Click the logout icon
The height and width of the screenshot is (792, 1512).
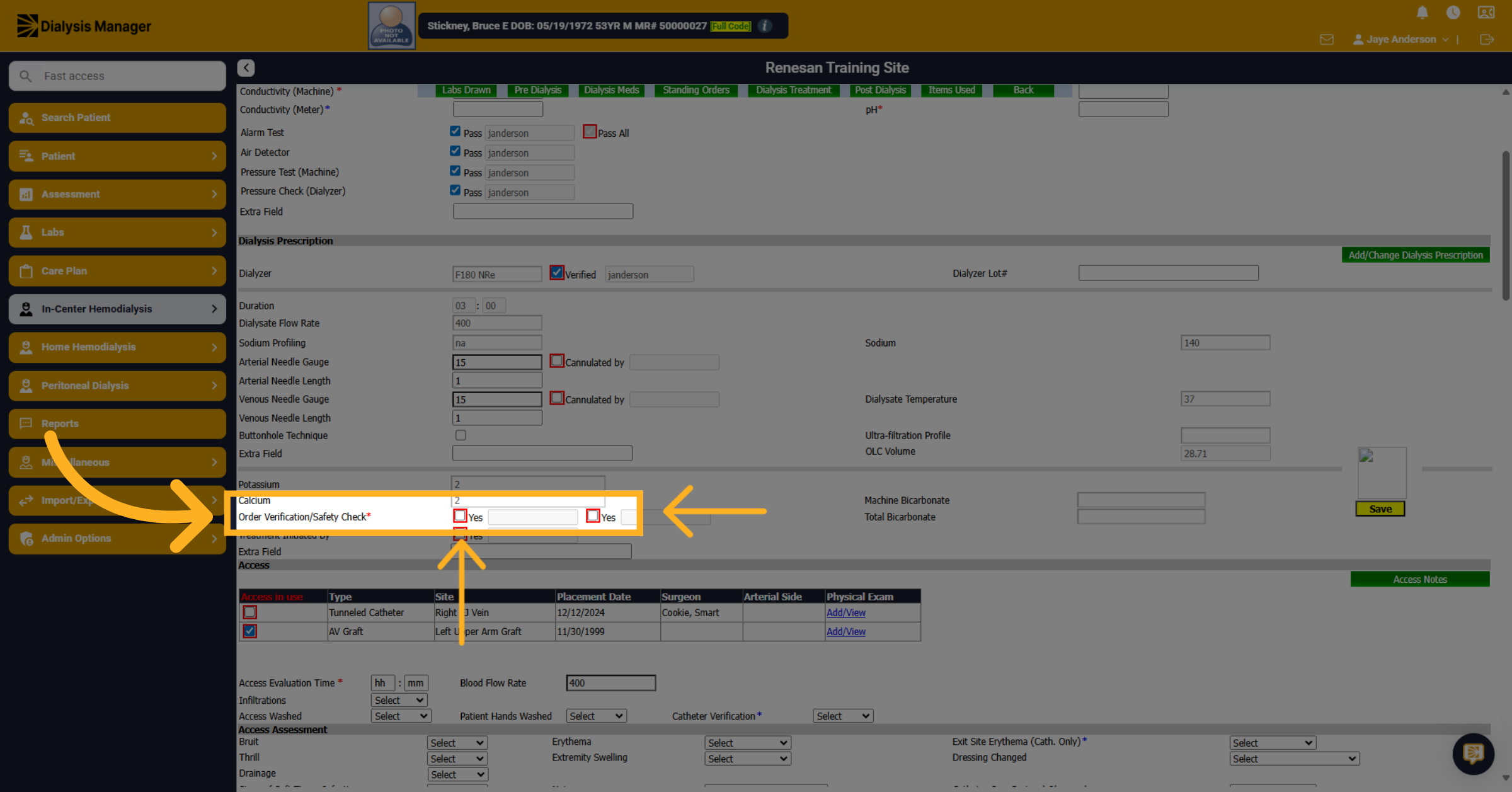[x=1487, y=40]
